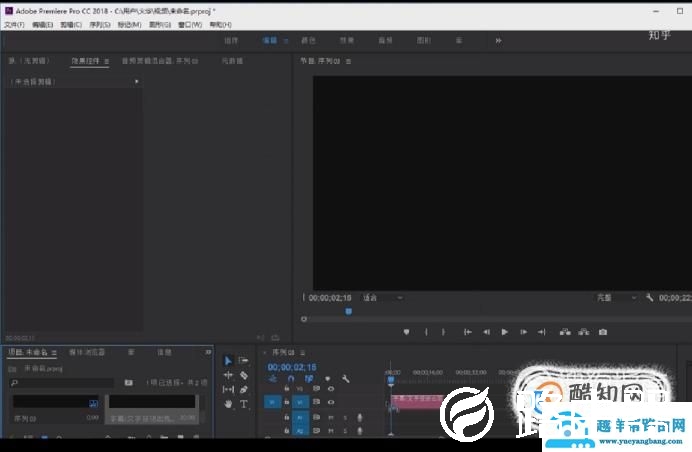Expand workspace overflow chevron (>>)
The image size is (692, 452).
click(x=498, y=40)
